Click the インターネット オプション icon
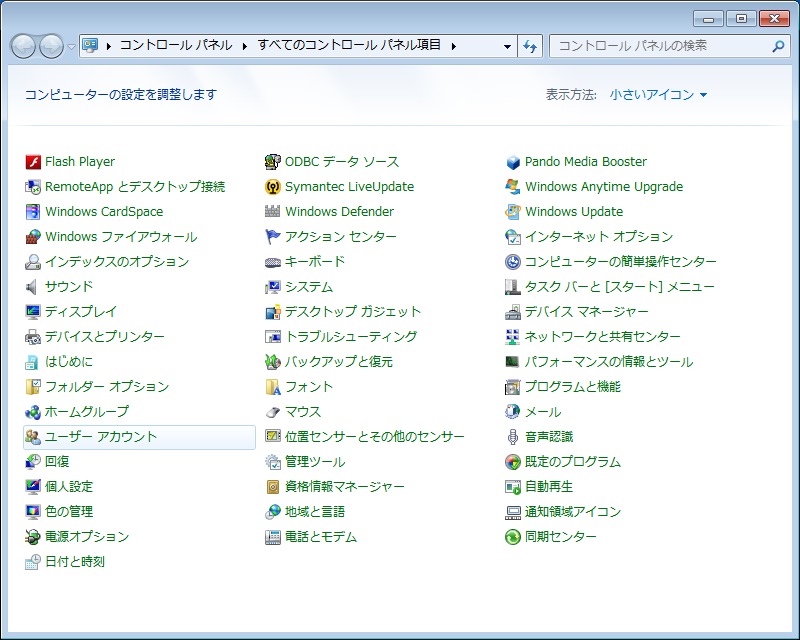800x640 pixels. [x=513, y=237]
